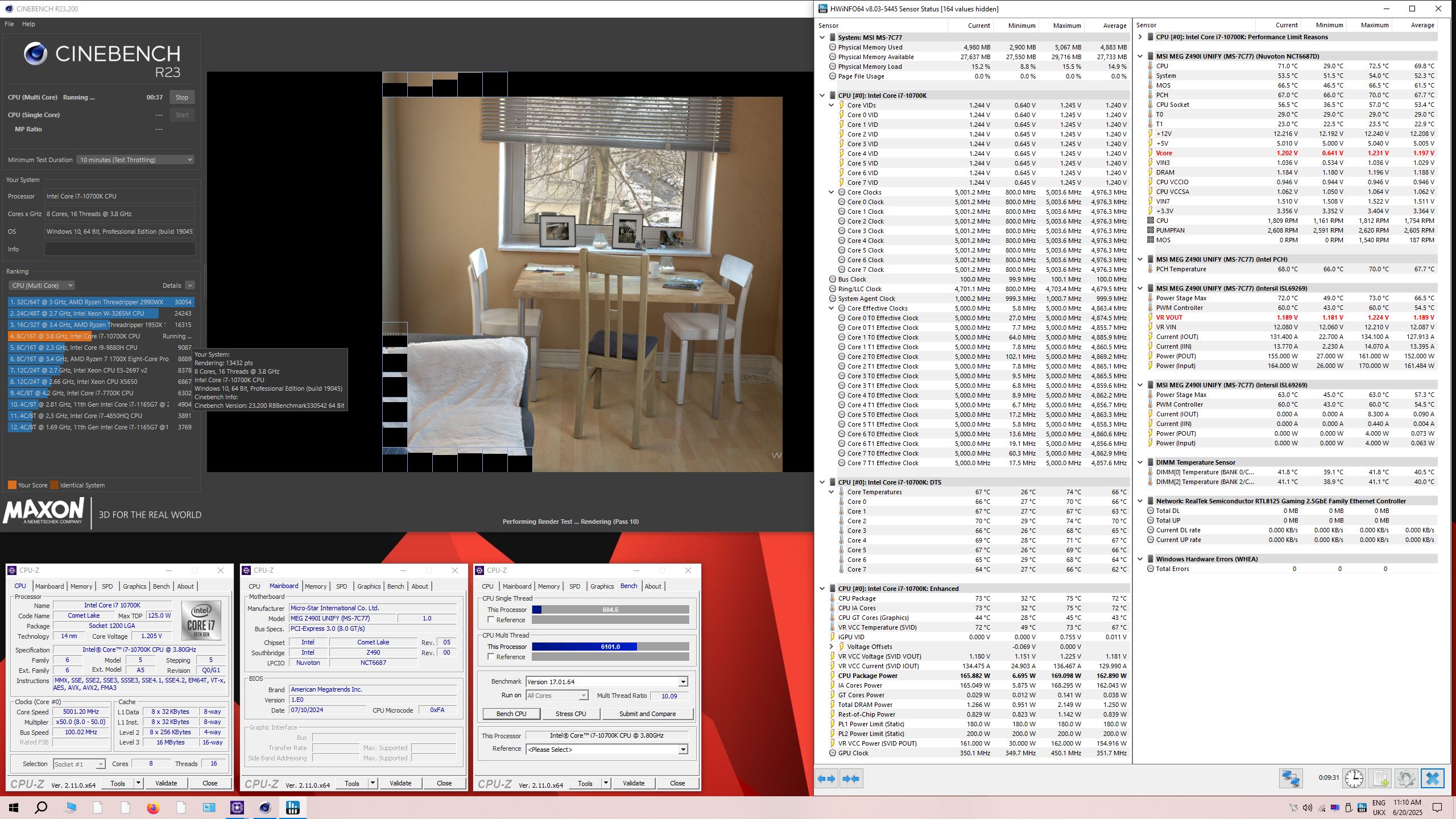Screen dimensions: 1456x819
Task: Collapse the Core VIDs tree node
Action: [x=831, y=105]
